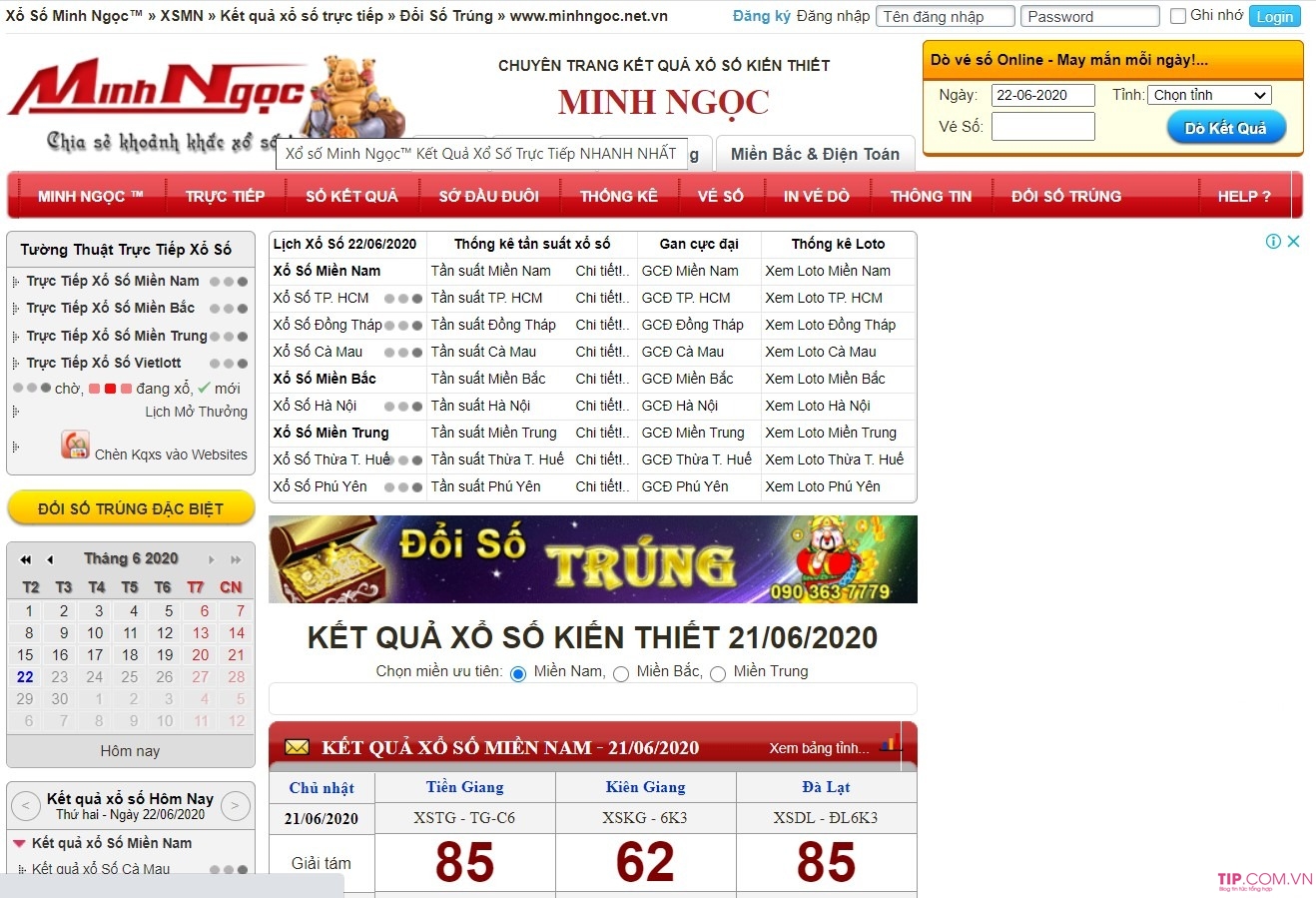Select date 27 in the calendar

pos(201,677)
